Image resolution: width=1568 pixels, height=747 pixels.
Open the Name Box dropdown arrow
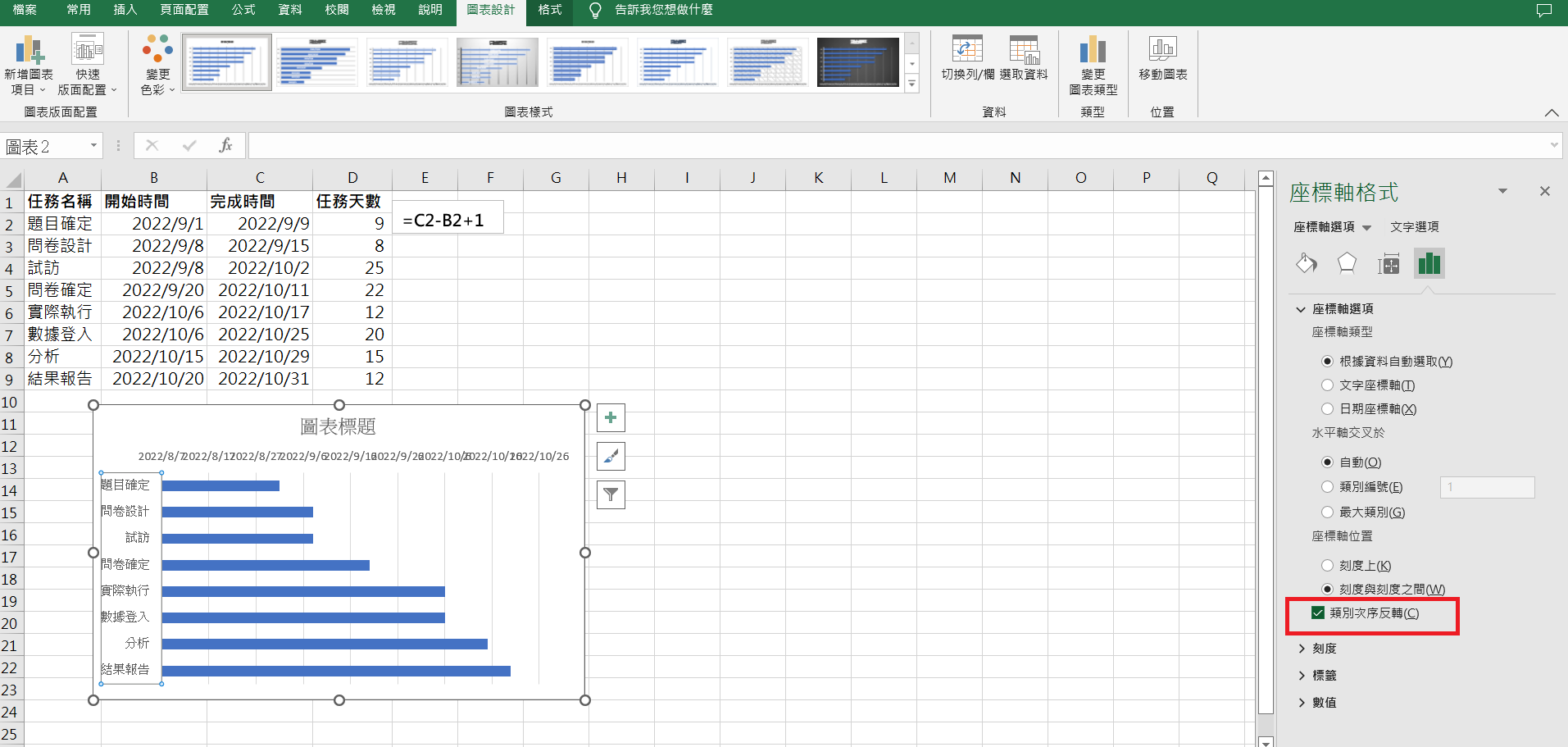click(x=93, y=146)
